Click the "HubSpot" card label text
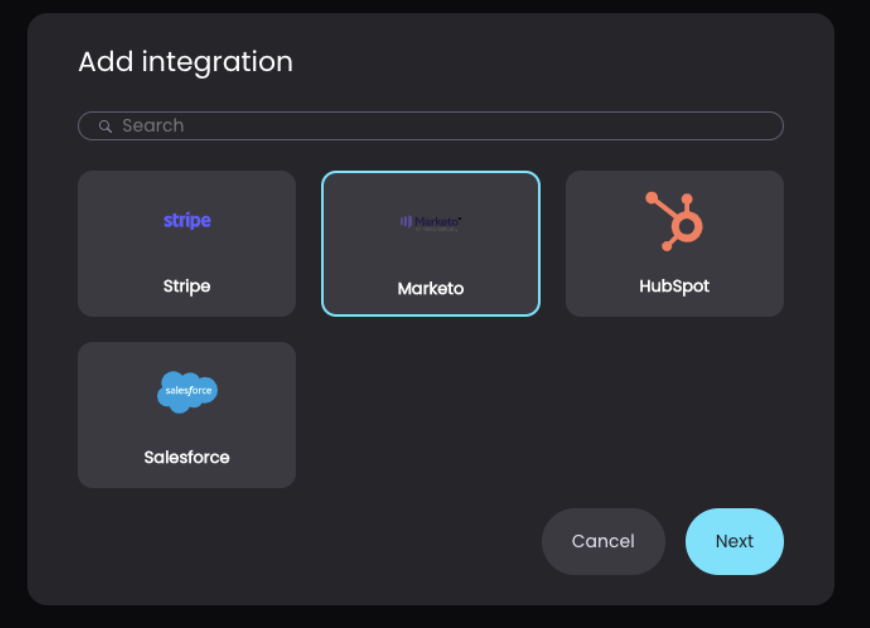 (x=674, y=286)
